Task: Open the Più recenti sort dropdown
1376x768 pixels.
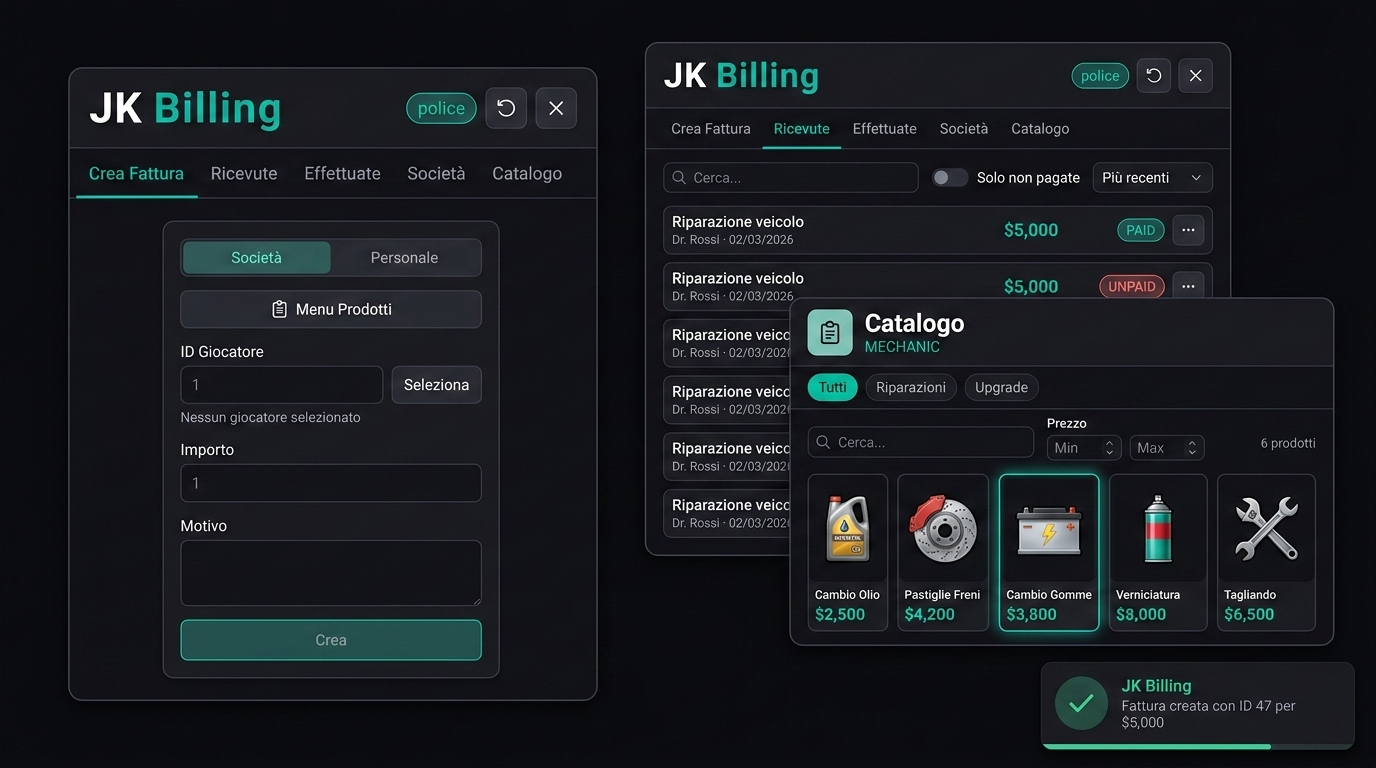Action: point(1152,177)
